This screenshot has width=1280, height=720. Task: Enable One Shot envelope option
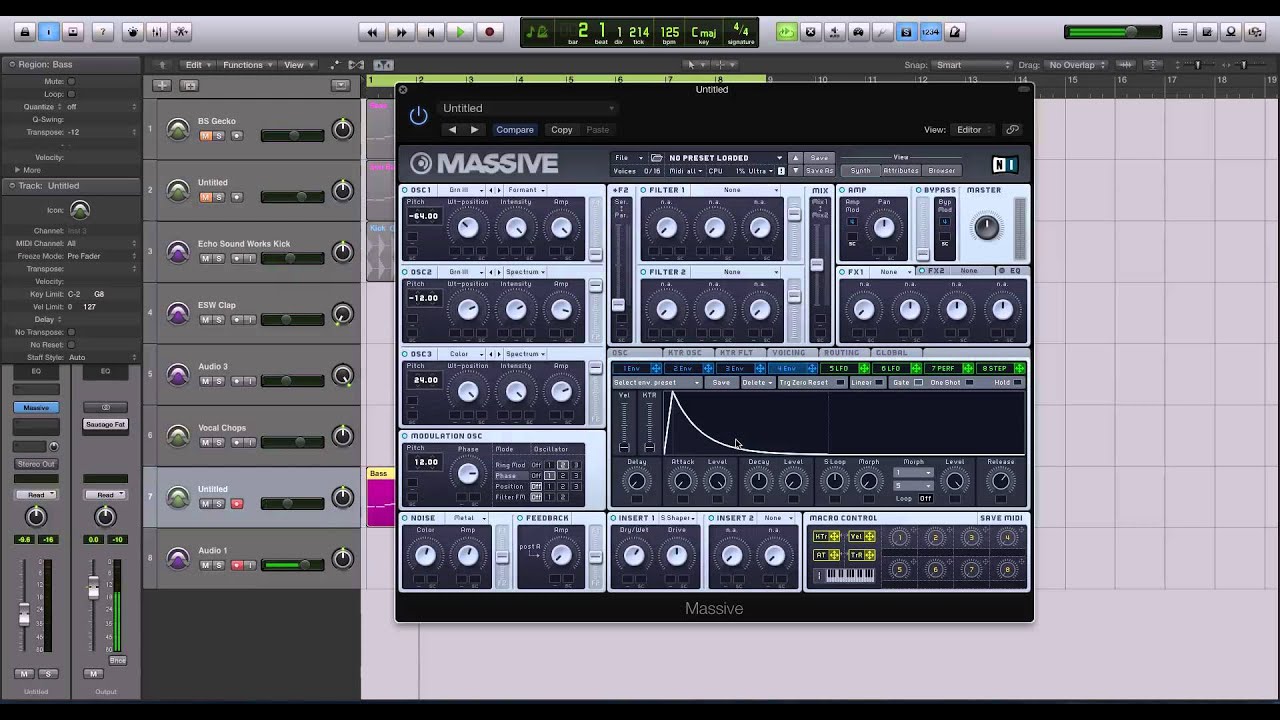(x=968, y=382)
